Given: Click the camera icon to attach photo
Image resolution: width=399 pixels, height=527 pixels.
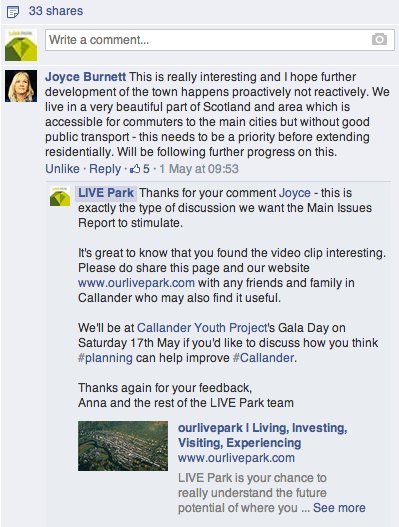Looking at the screenshot, I should click(x=380, y=40).
